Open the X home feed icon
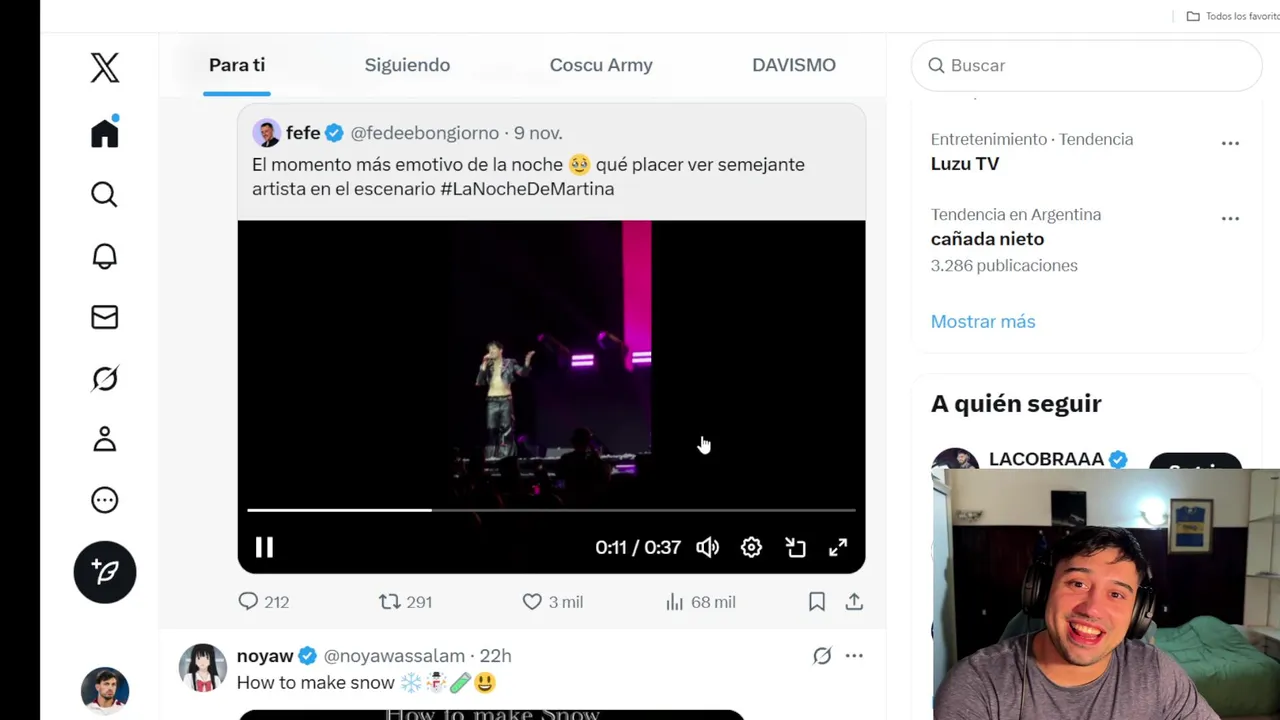 click(105, 133)
